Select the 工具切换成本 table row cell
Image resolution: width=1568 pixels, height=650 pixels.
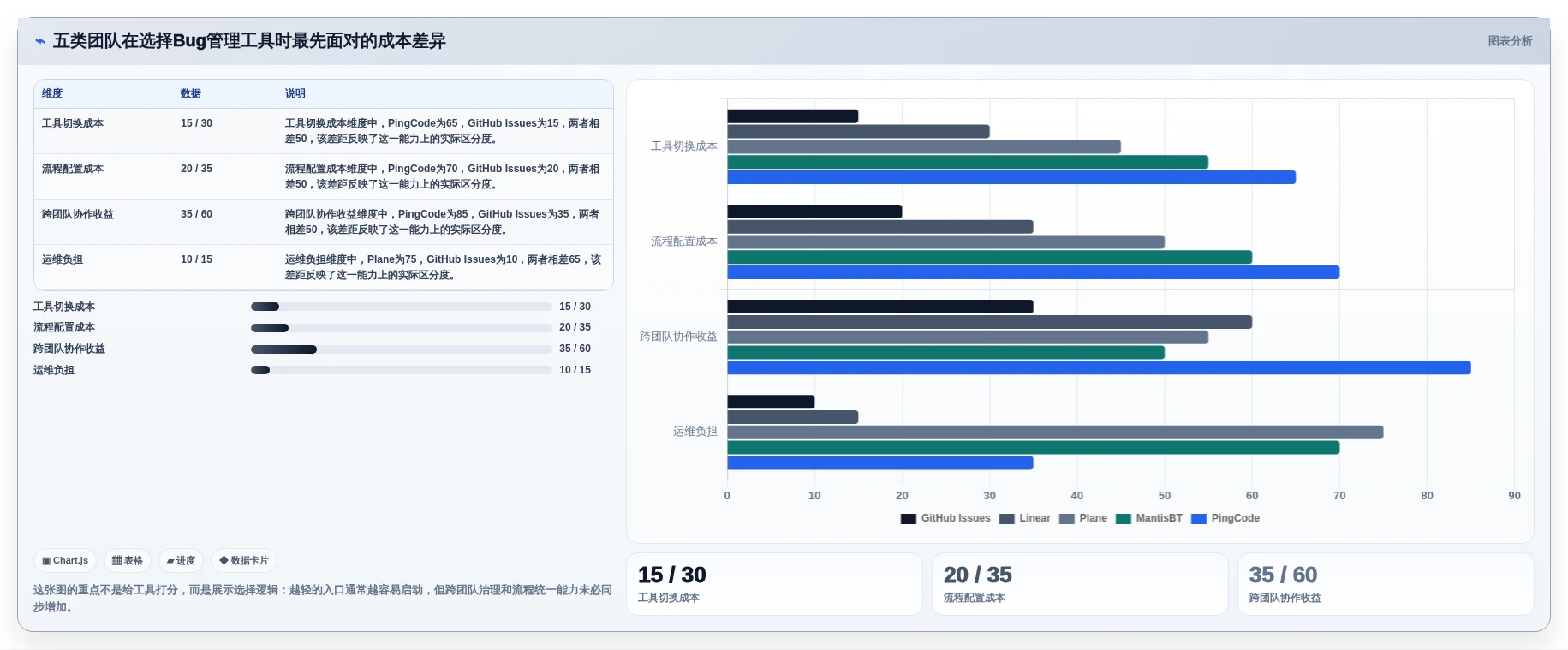click(73, 123)
